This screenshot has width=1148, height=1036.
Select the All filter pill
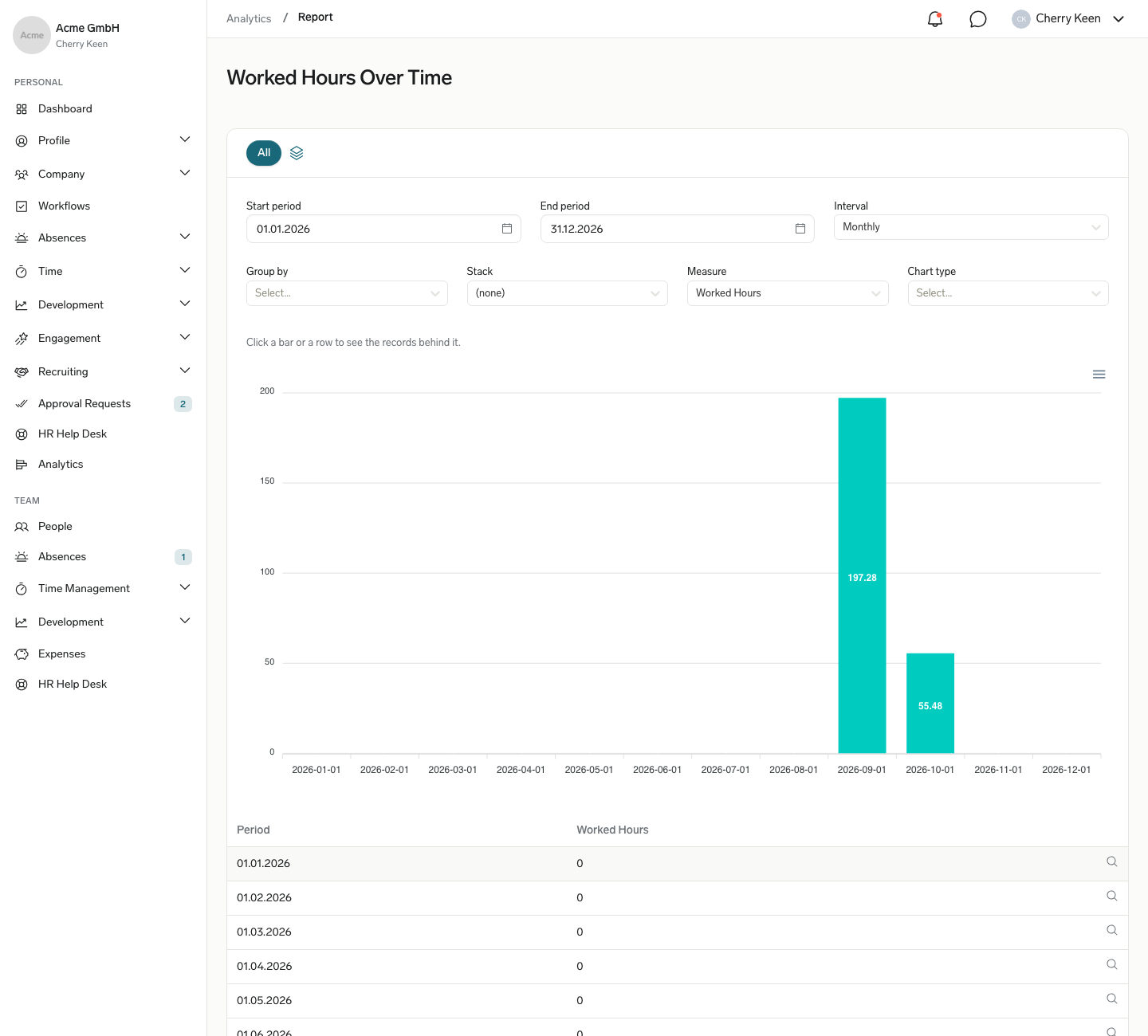pos(264,153)
